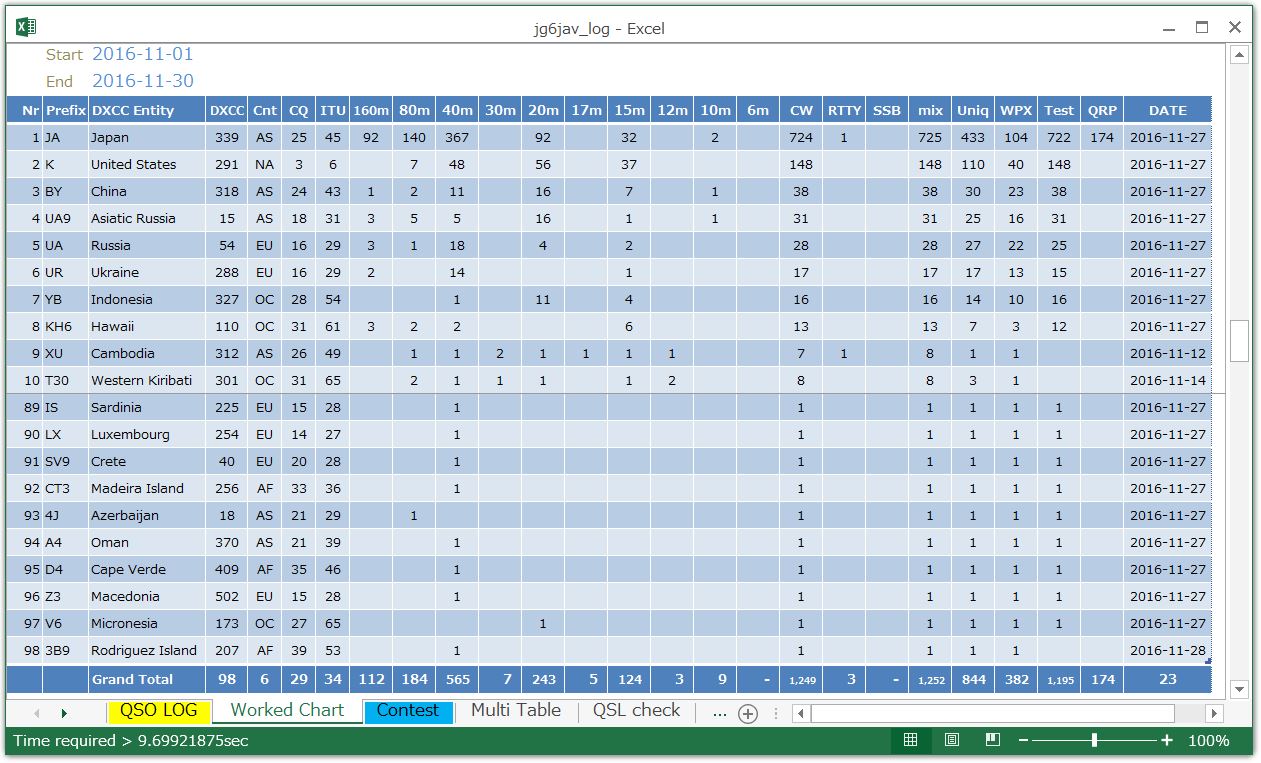Click the Excel application icon
1261x763 pixels.
(27, 28)
